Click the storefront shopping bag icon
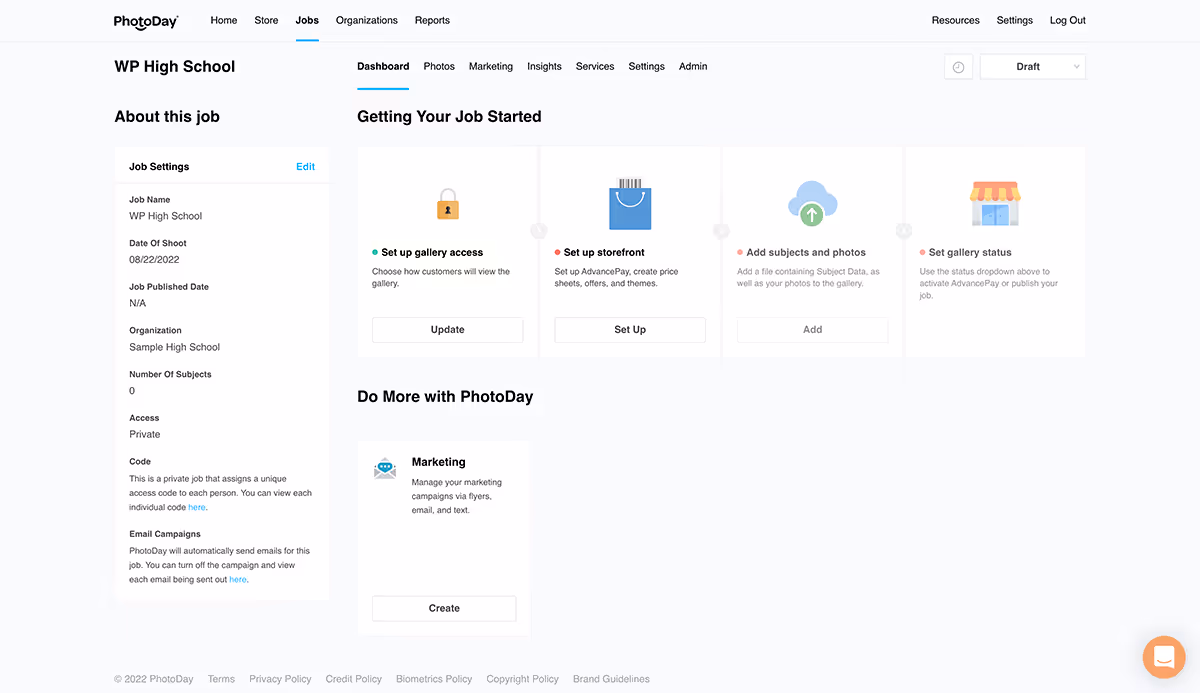This screenshot has width=1200, height=693. (630, 204)
